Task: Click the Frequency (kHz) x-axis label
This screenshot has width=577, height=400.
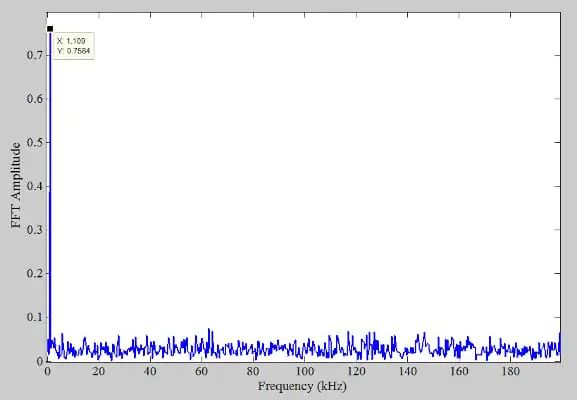Action: [302, 386]
